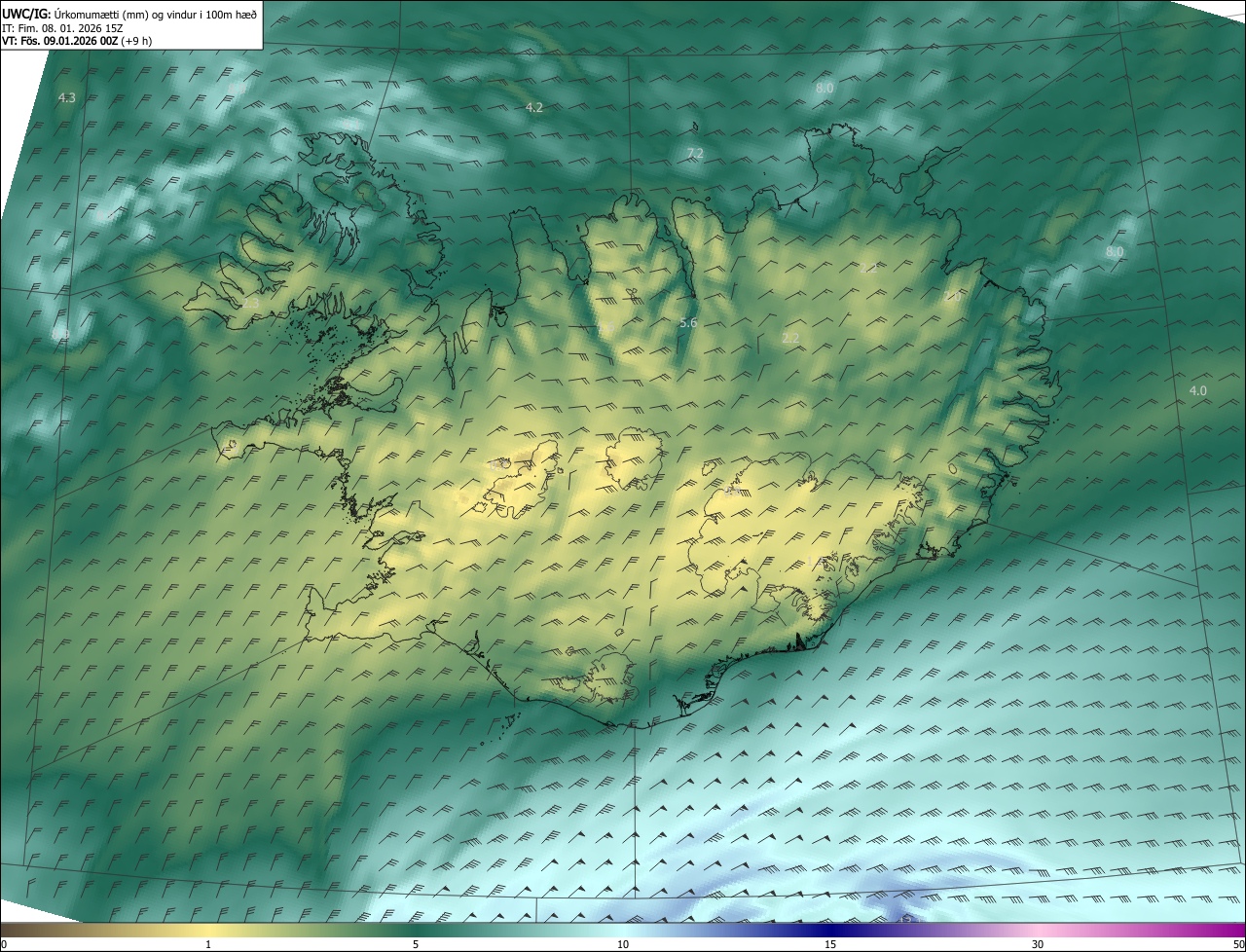Click the pink colorbar section near 30
Image resolution: width=1246 pixels, height=952 pixels.
coord(1038,931)
